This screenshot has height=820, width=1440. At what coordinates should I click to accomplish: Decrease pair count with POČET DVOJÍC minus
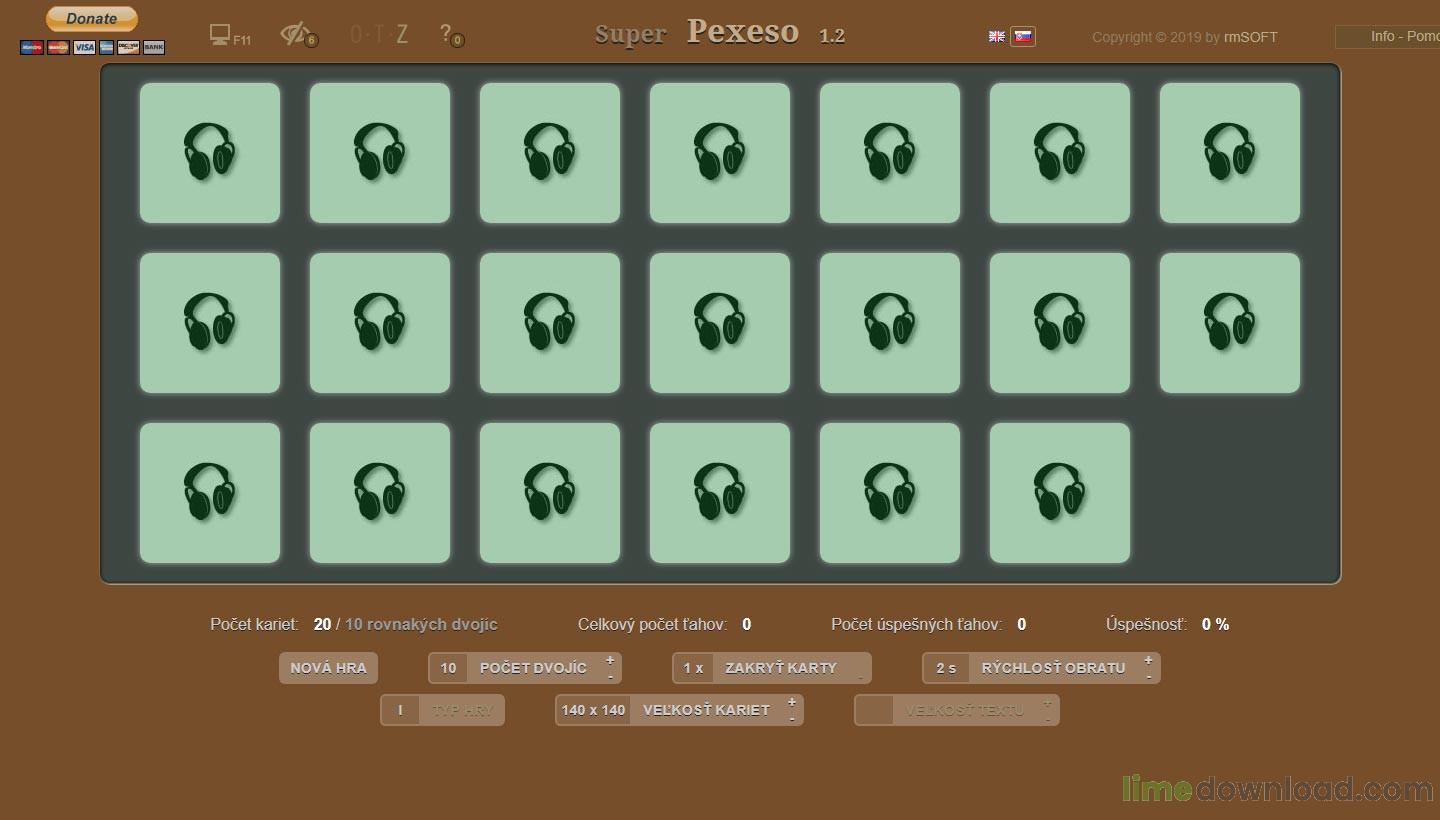tap(610, 677)
